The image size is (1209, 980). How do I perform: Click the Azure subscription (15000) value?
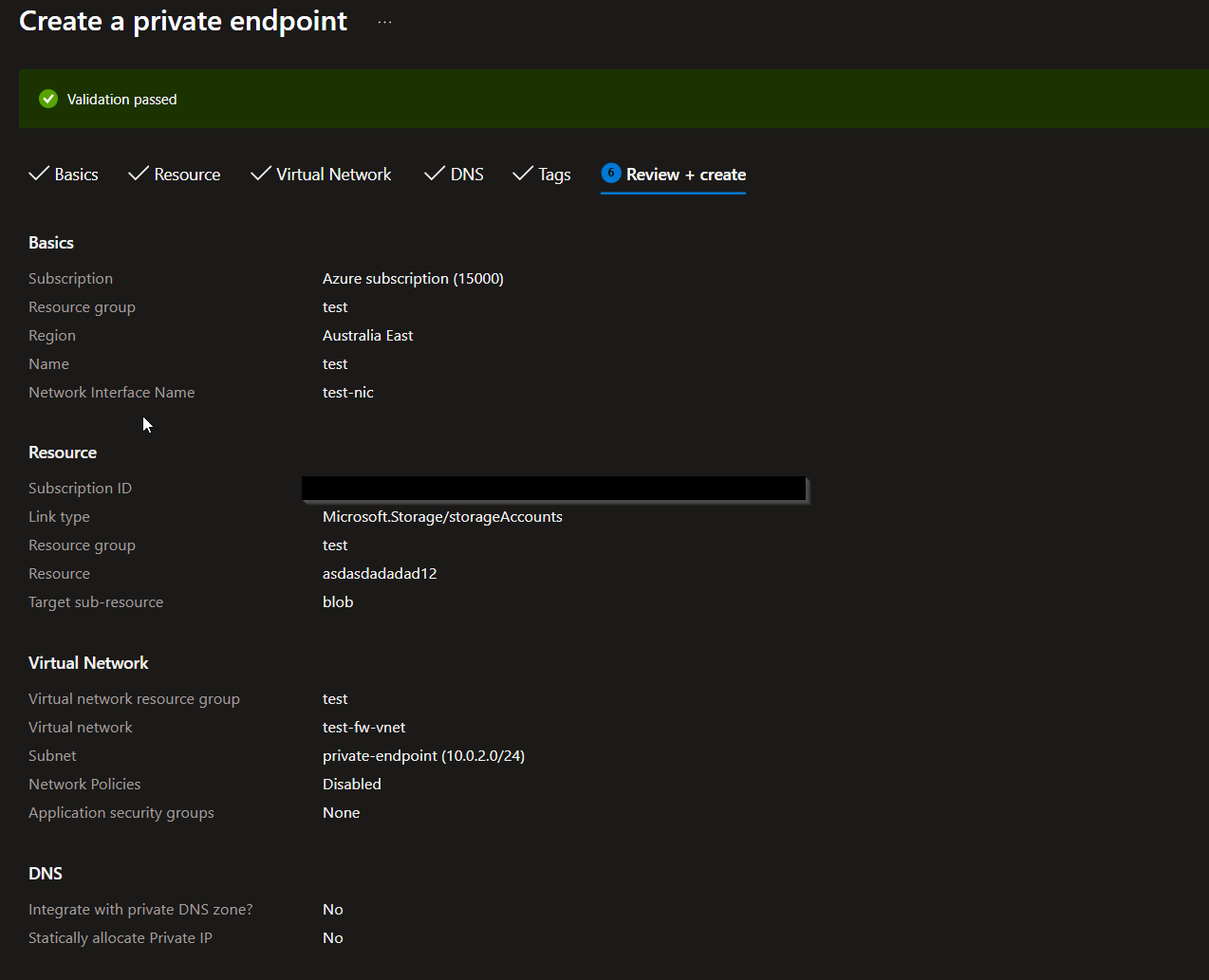[413, 279]
